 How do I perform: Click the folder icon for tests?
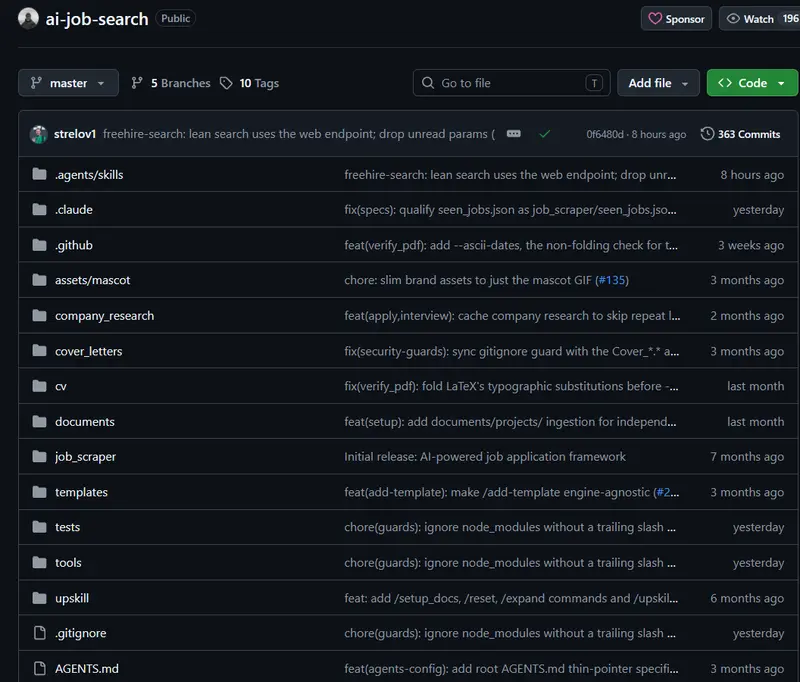(39, 527)
